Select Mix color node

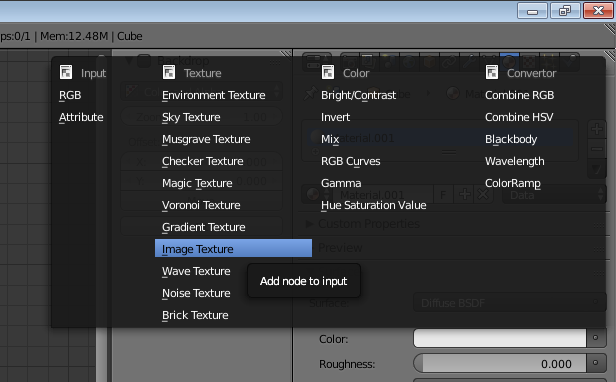[x=330, y=139]
